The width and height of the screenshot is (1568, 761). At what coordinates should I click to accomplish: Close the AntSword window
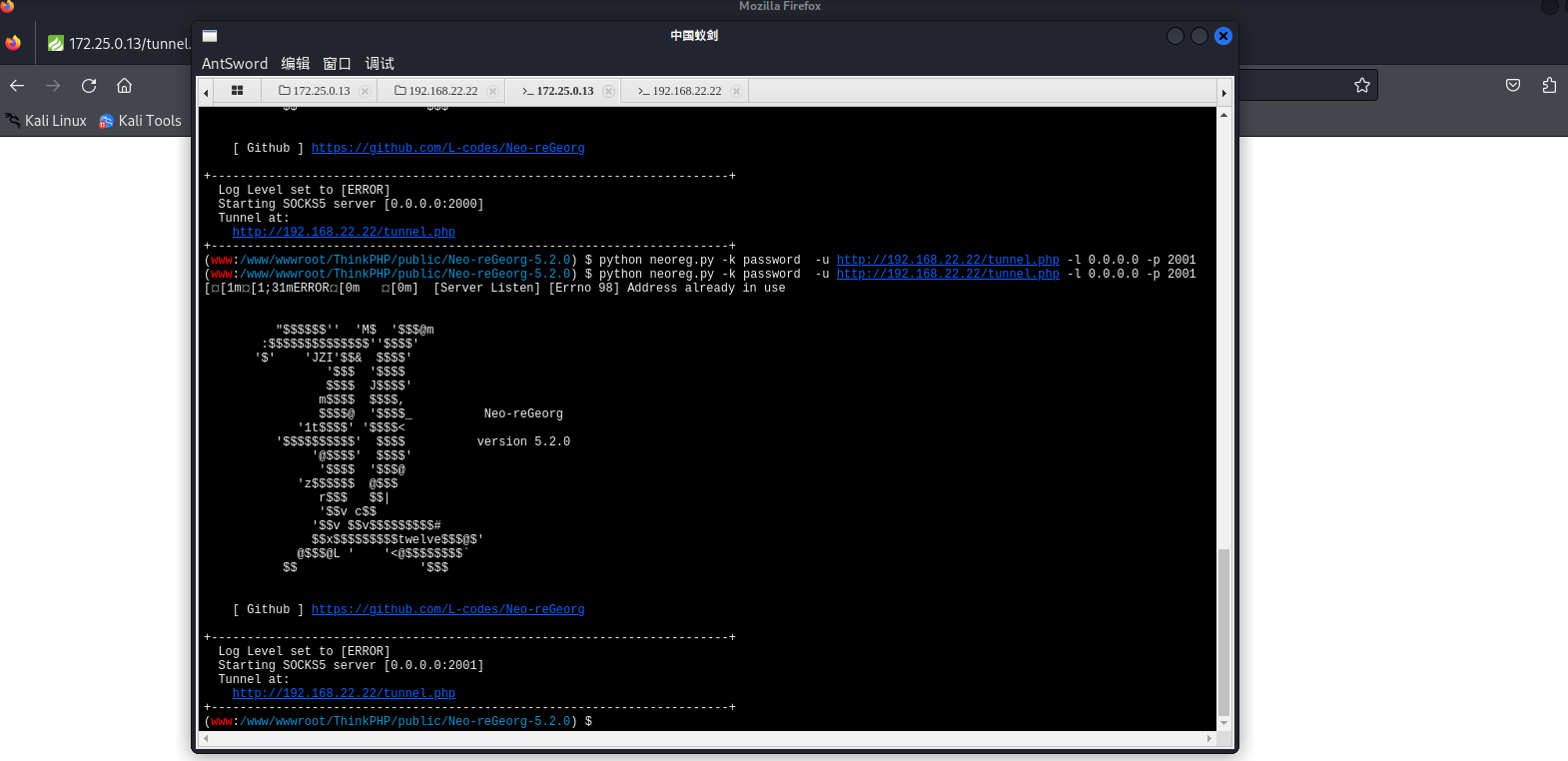(1223, 36)
